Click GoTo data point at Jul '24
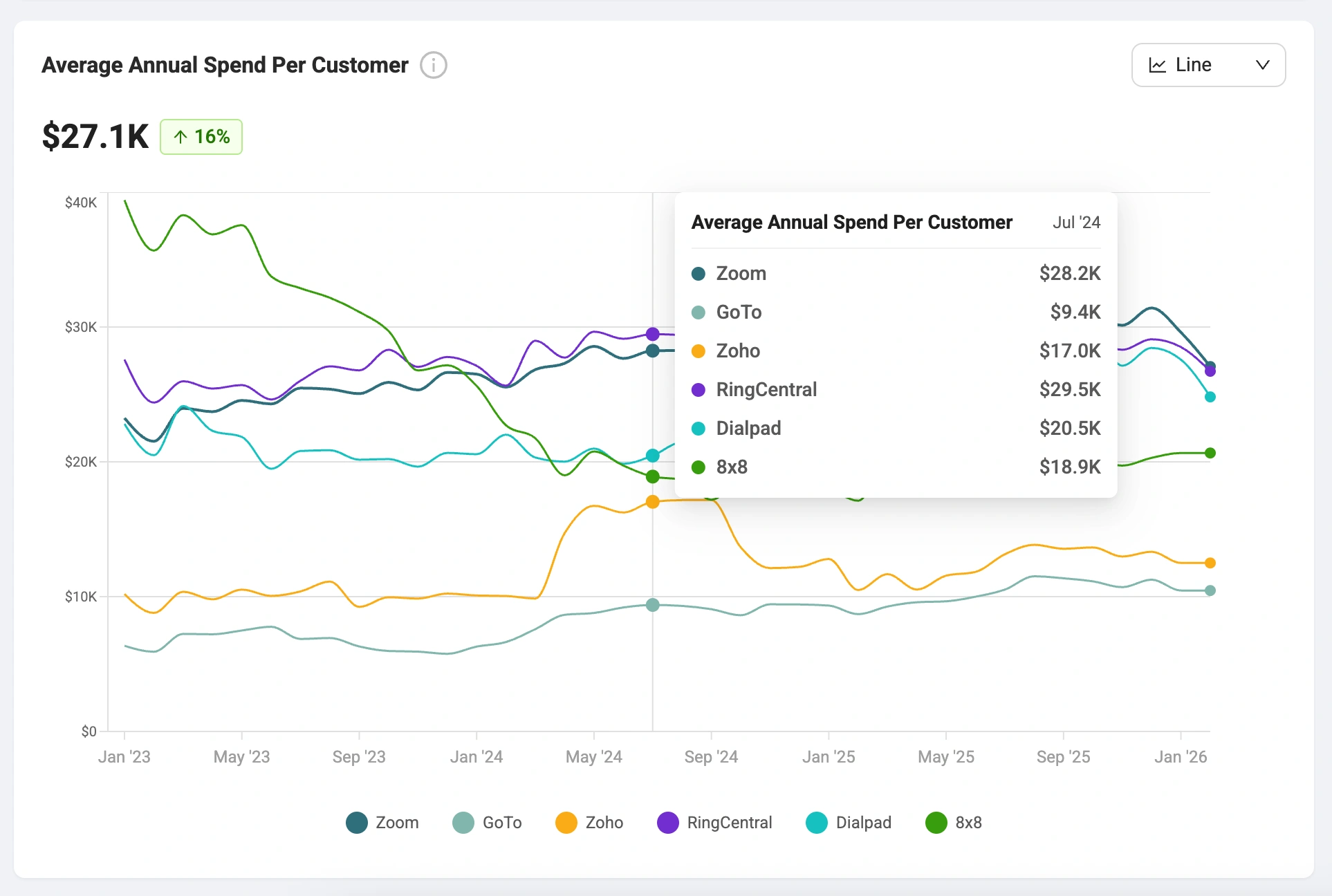 (x=652, y=605)
